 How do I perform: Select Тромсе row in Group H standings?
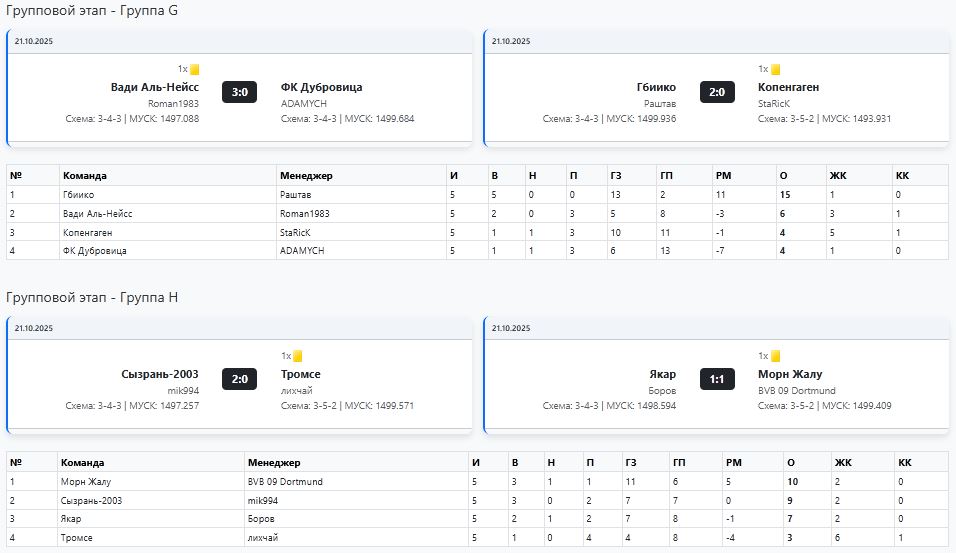pyautogui.click(x=77, y=538)
